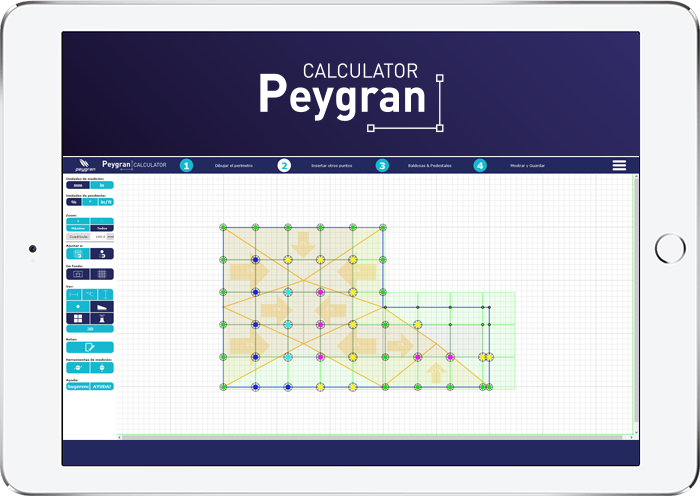The image size is (700, 496).
Task: Toggle points visibility icon
Action: (78, 306)
